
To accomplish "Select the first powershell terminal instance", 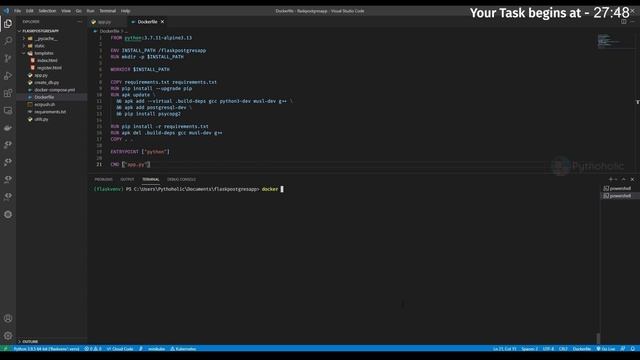I will click(617, 188).
